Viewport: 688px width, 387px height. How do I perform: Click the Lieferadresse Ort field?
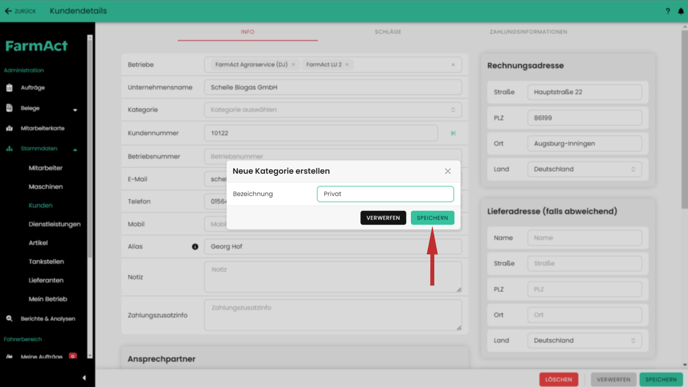tap(584, 315)
